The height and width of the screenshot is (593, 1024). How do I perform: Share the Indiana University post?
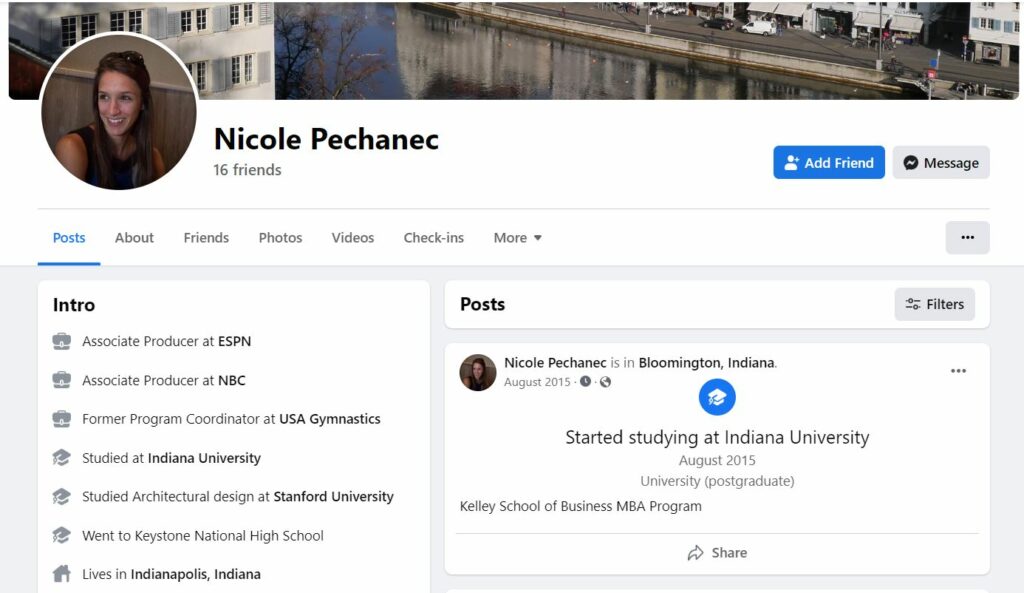pos(717,553)
